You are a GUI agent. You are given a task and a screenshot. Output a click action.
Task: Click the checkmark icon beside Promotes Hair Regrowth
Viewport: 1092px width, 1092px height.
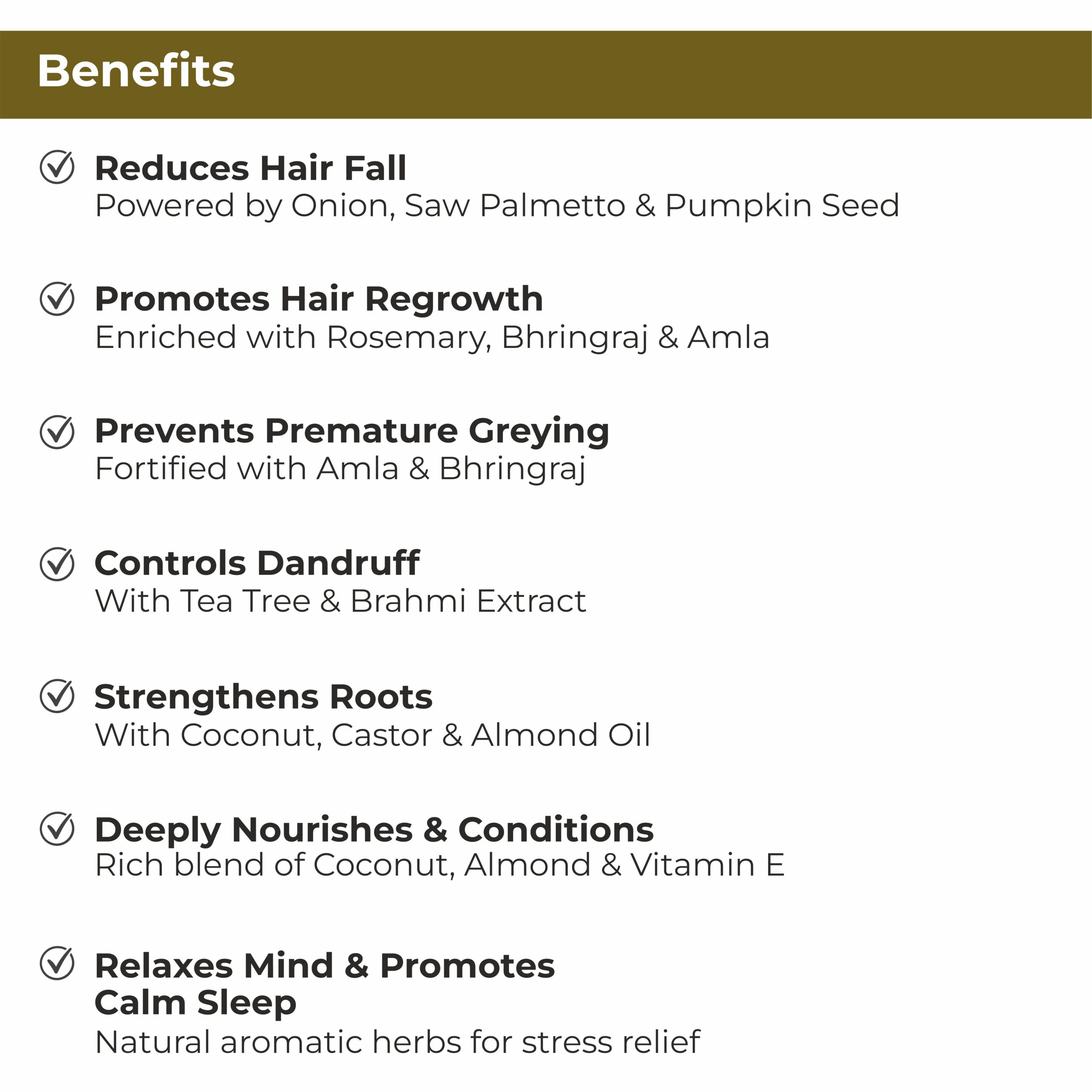pos(57,299)
